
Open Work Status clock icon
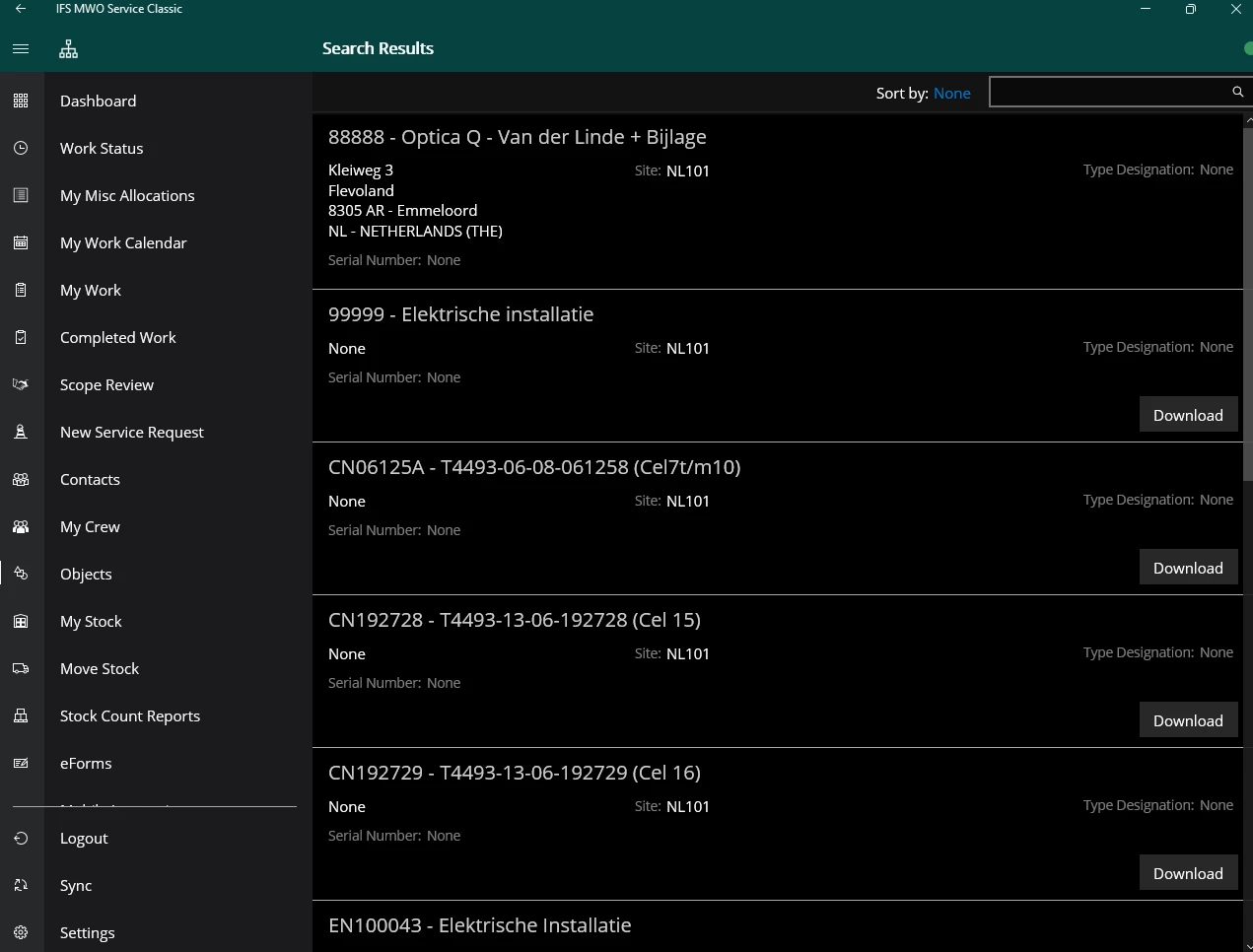pos(21,148)
